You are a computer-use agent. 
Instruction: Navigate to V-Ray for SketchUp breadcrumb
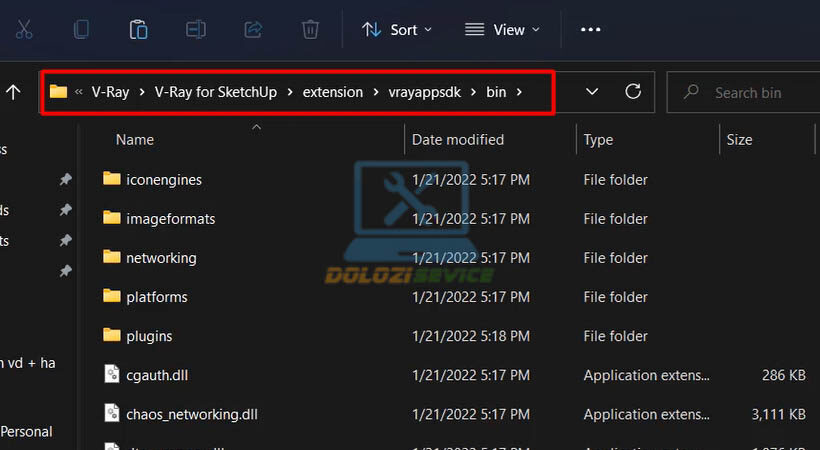[x=215, y=92]
